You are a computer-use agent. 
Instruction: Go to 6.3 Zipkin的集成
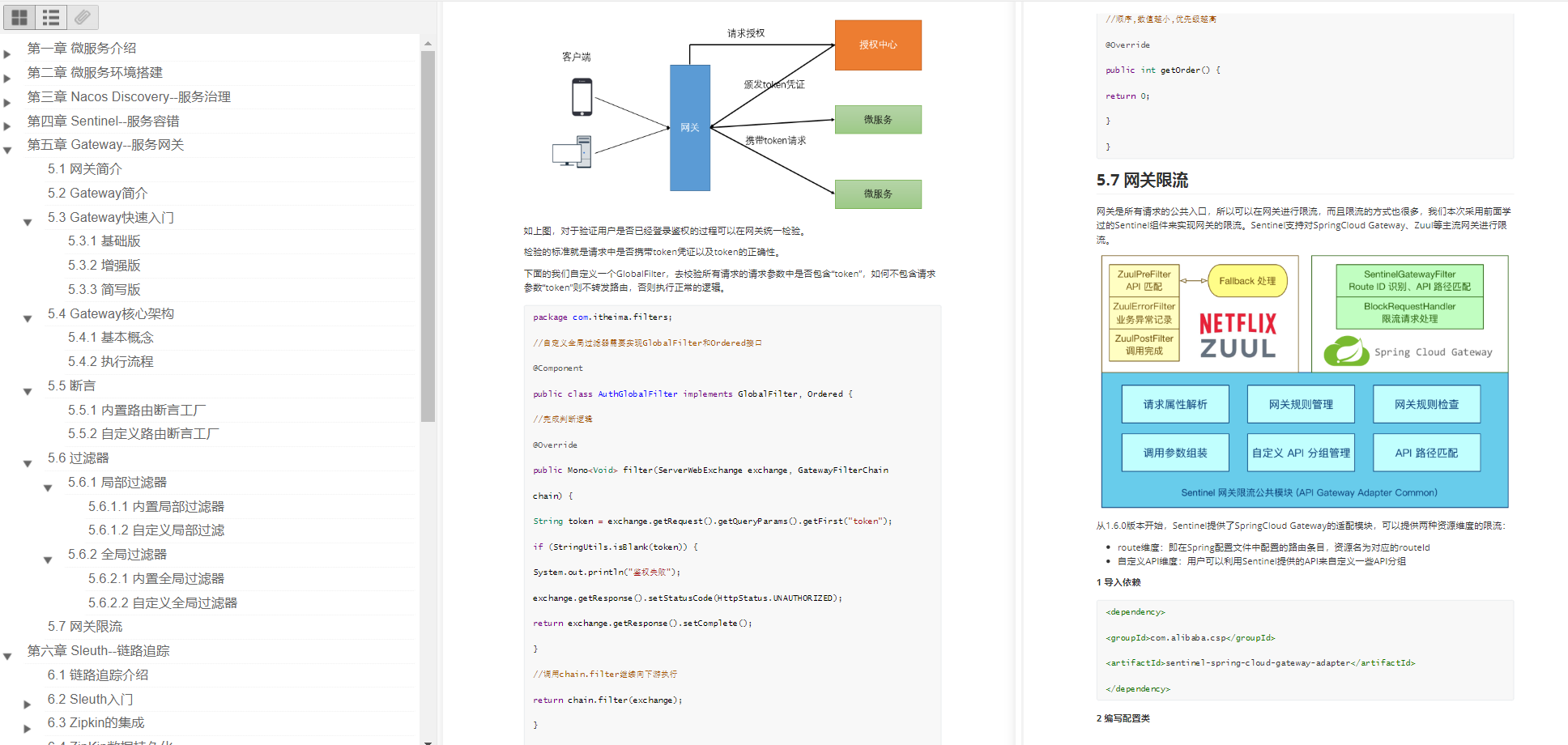point(96,723)
